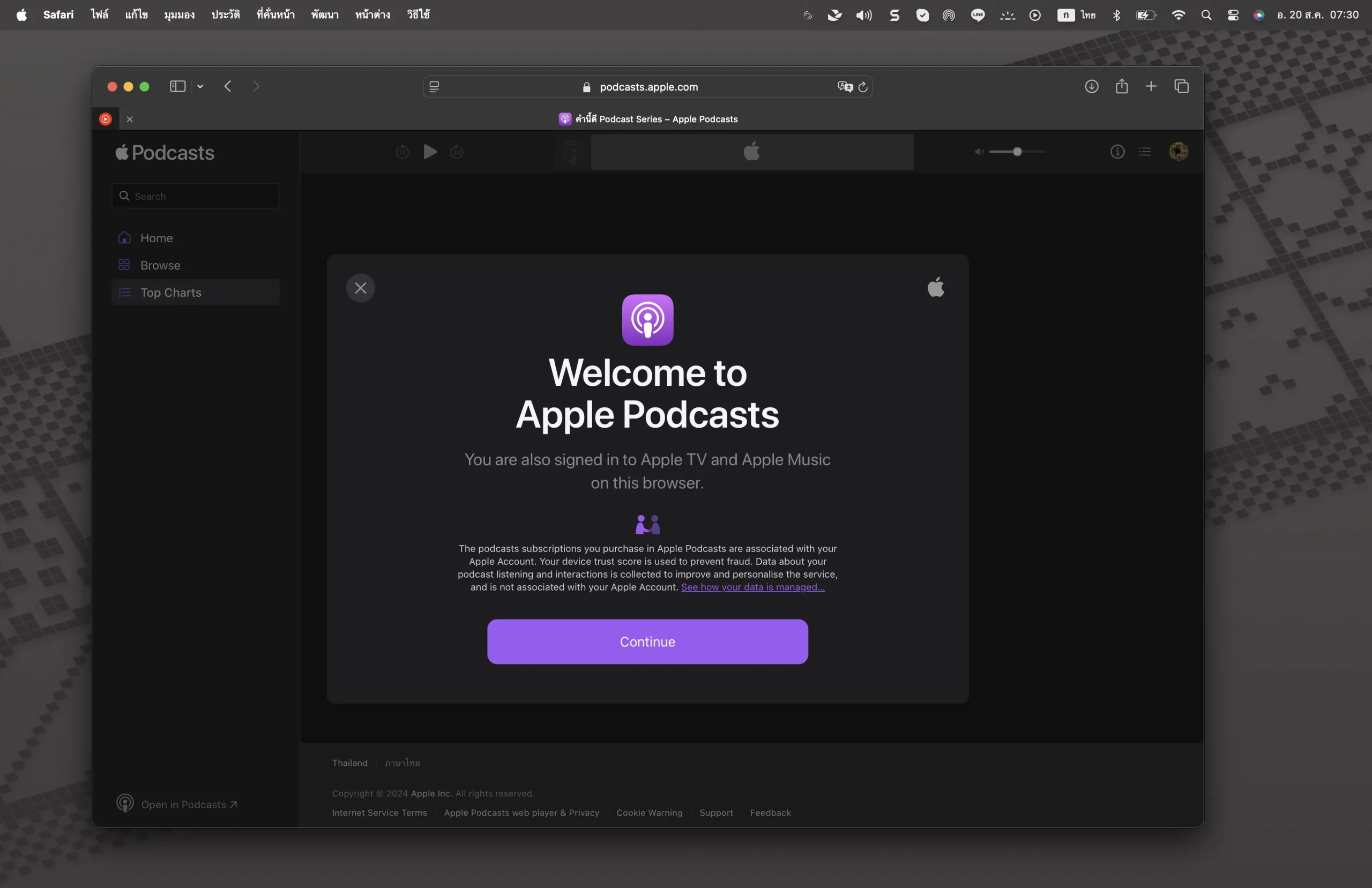Click the play button in the player bar
The width and height of the screenshot is (1372, 888).
(x=430, y=152)
